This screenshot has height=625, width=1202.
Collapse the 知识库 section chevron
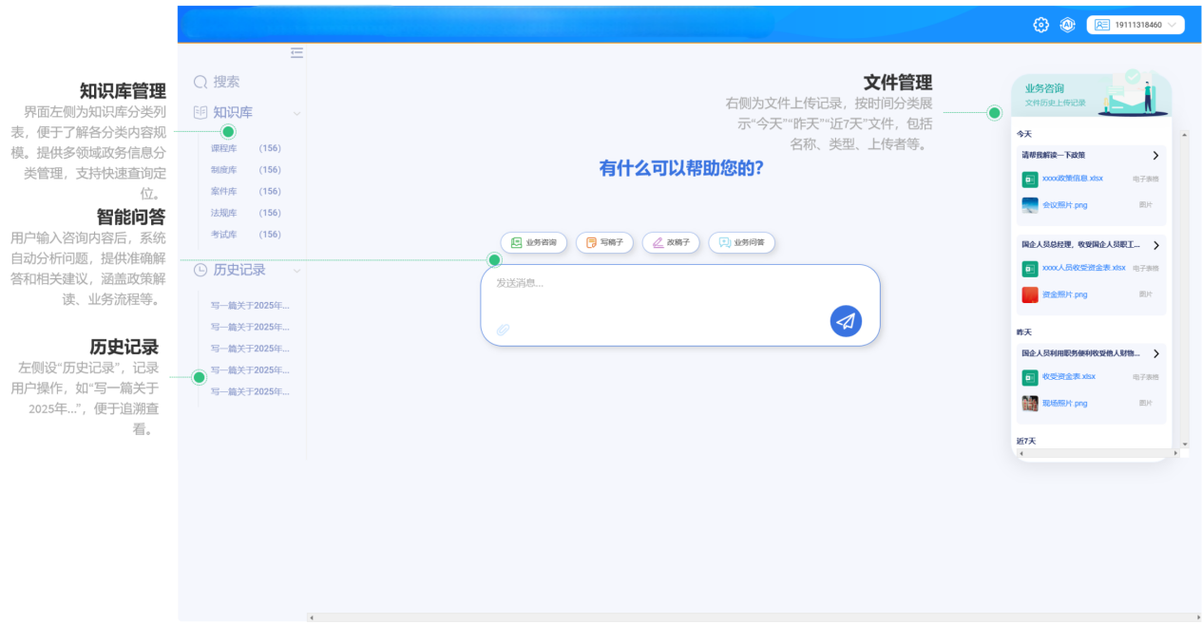click(297, 114)
